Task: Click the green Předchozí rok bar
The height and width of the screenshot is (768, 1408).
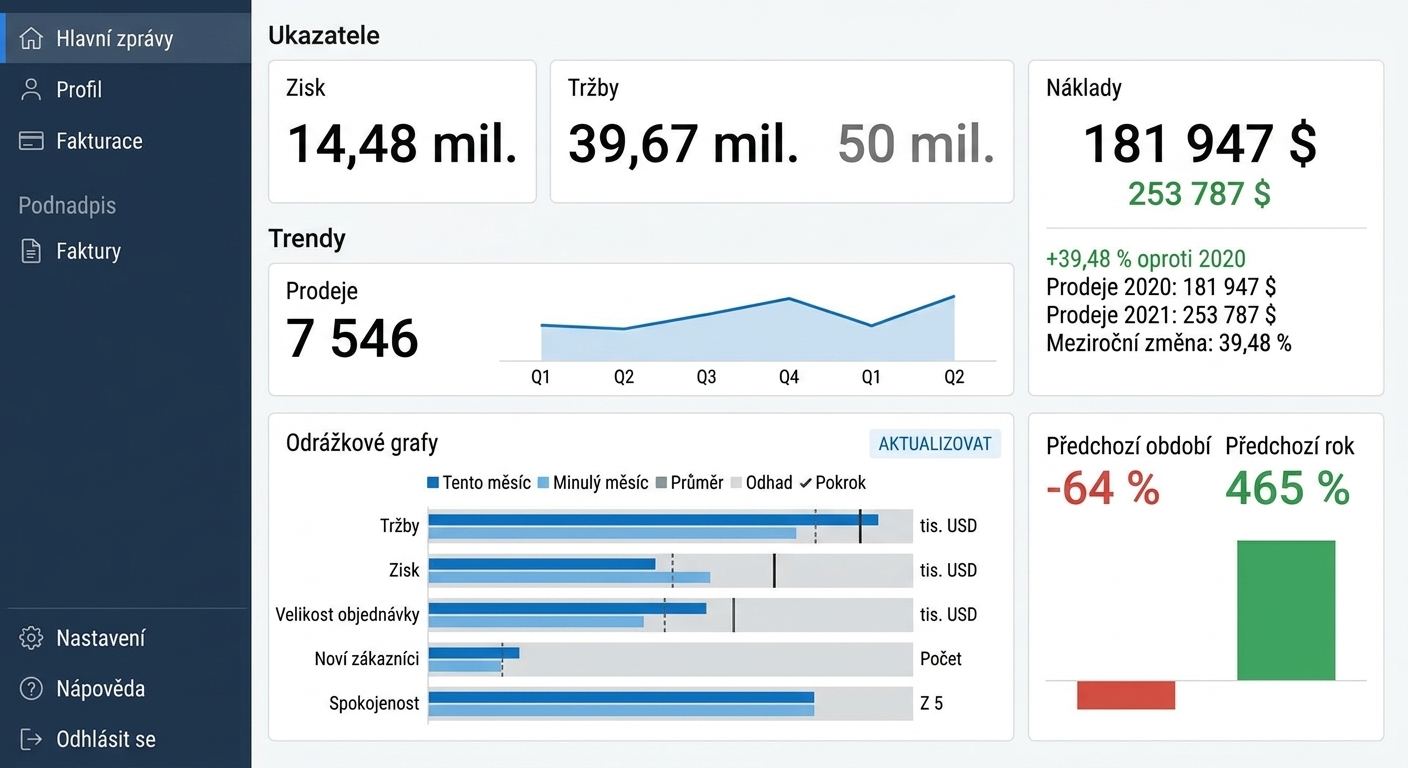Action: coord(1286,610)
